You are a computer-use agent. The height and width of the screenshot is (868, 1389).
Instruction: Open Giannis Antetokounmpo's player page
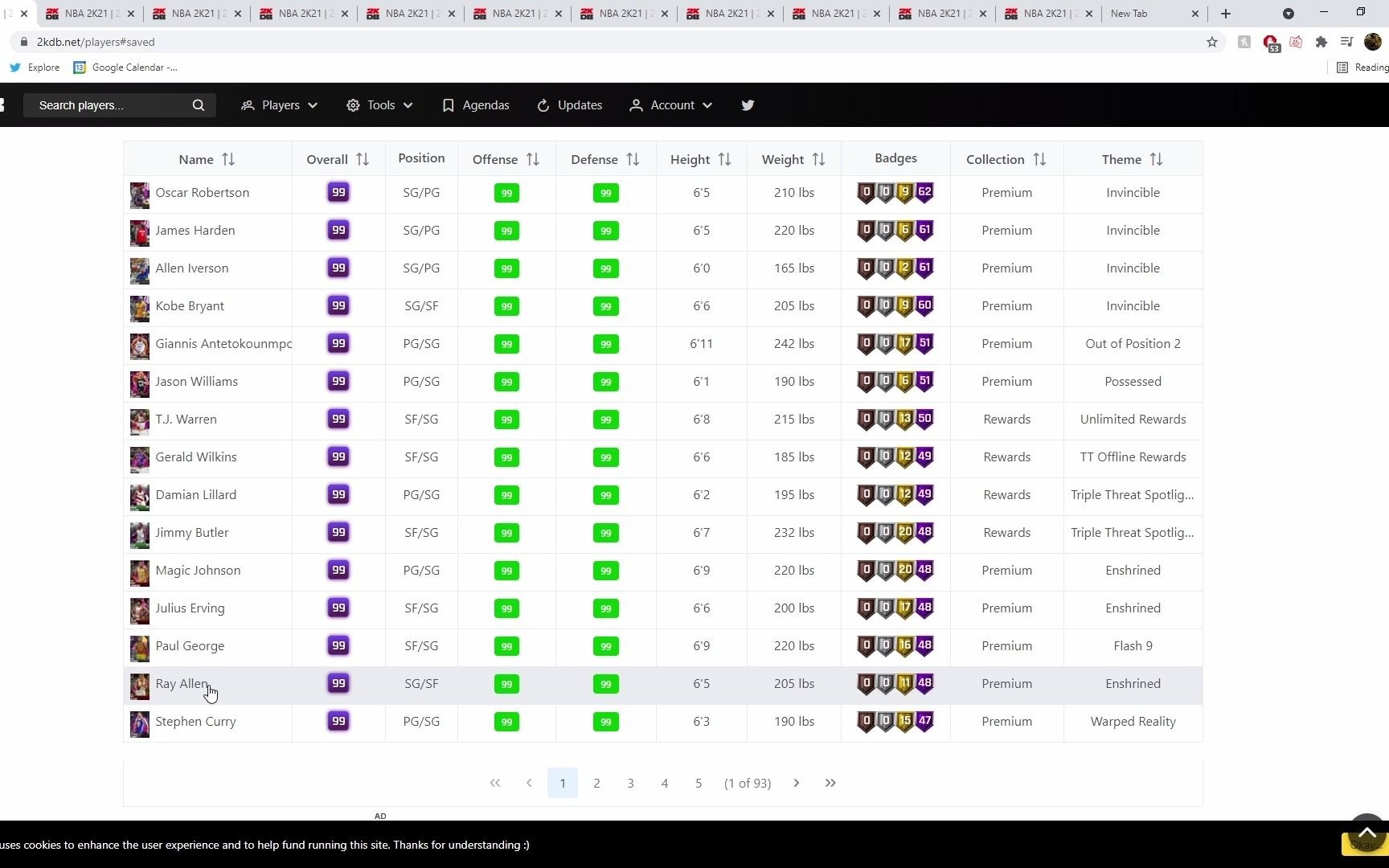click(223, 344)
